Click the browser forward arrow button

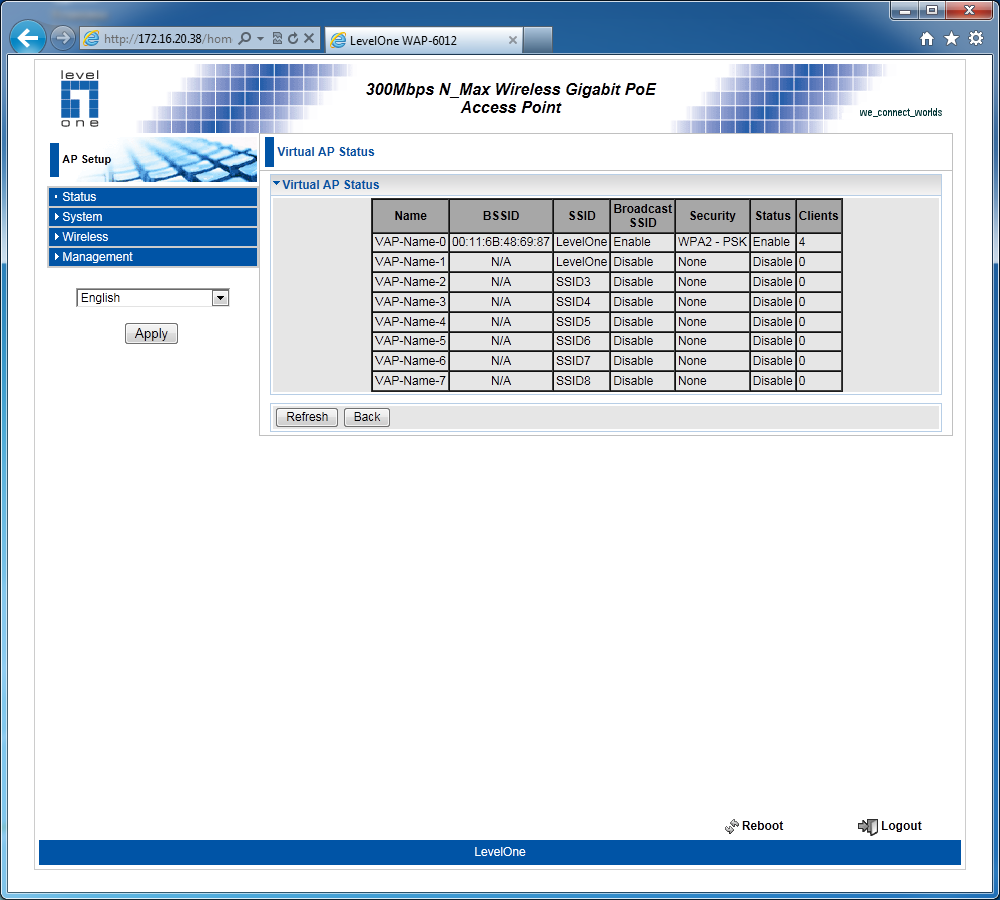coord(62,38)
